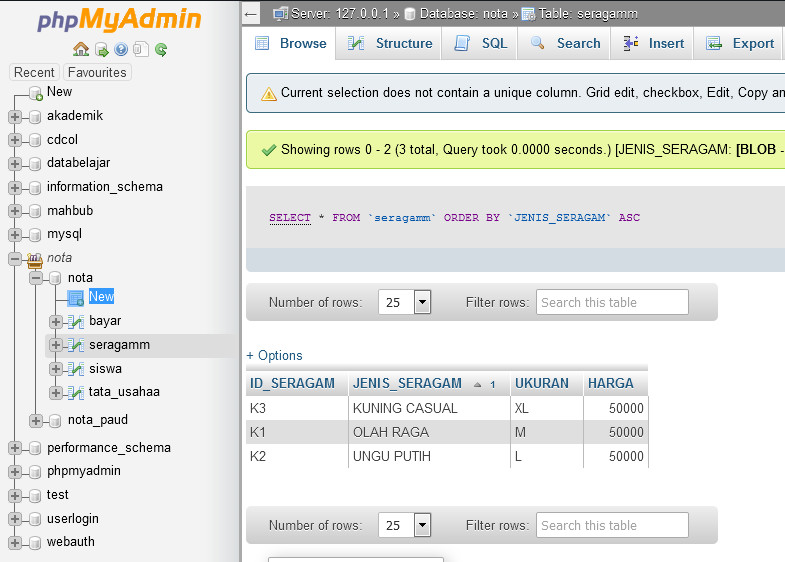785x562 pixels.
Task: Collapse the nota group node
Action: click(15, 259)
